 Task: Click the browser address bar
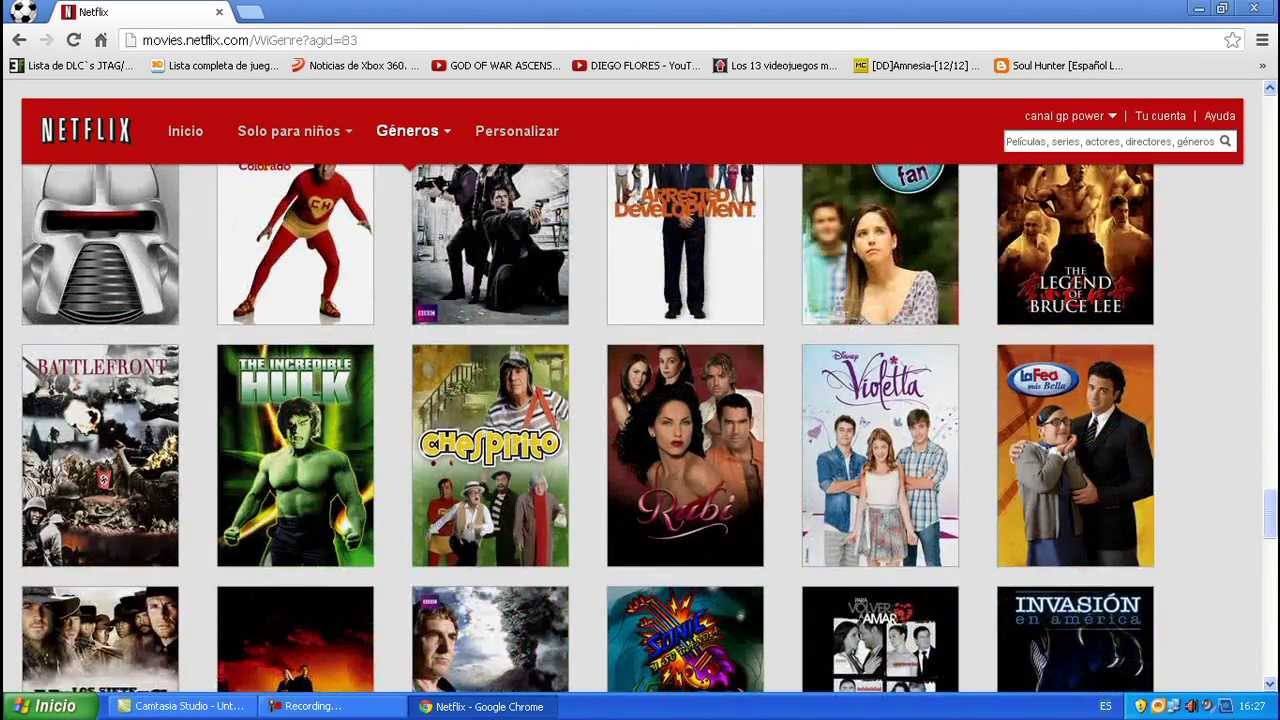click(x=670, y=40)
